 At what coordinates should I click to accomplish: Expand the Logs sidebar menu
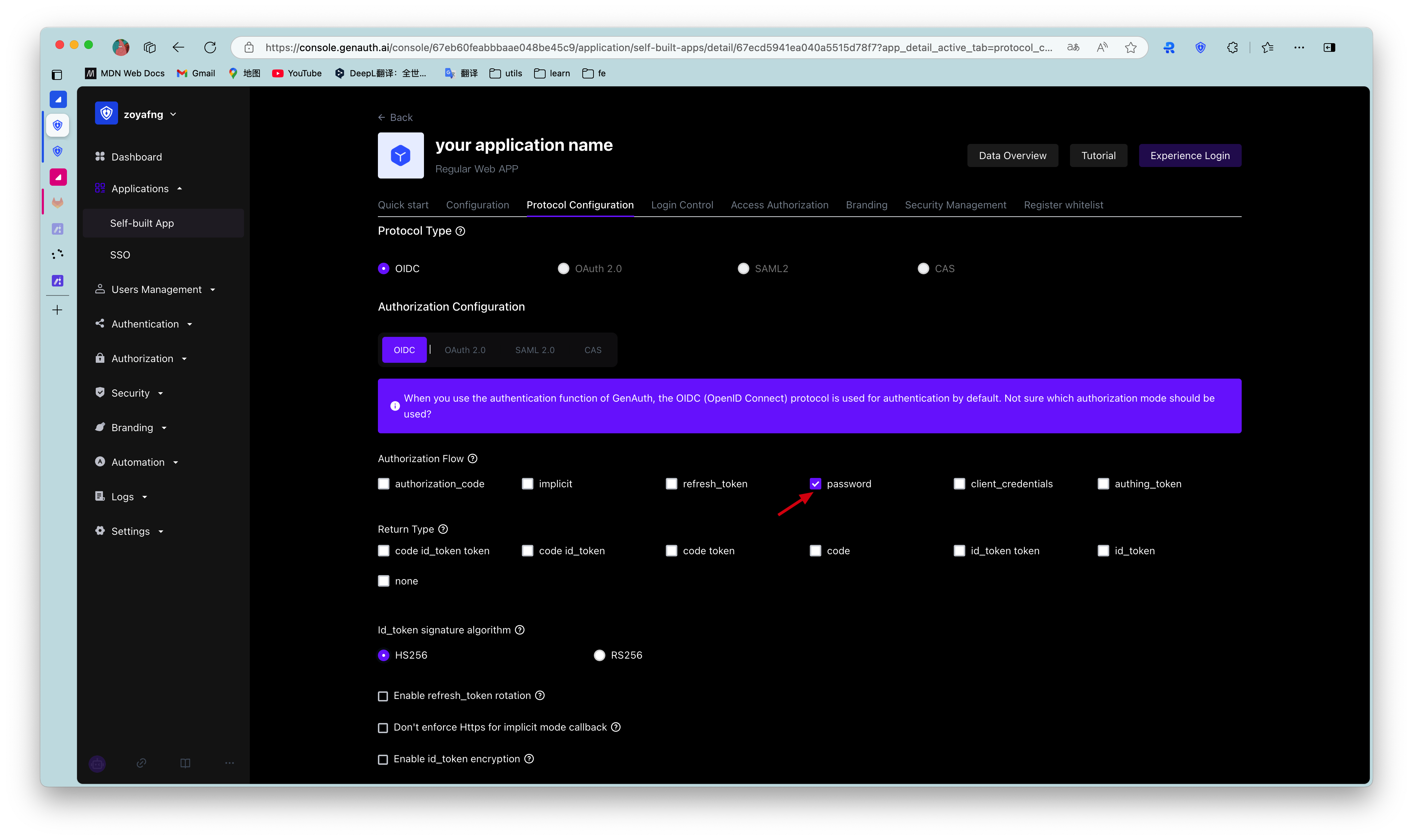(122, 496)
